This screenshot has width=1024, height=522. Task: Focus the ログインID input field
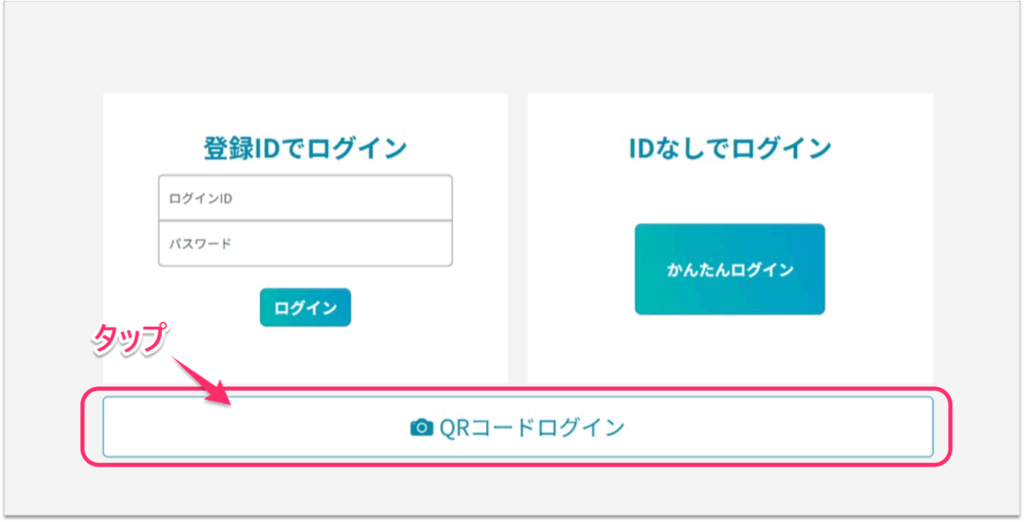pyautogui.click(x=305, y=198)
